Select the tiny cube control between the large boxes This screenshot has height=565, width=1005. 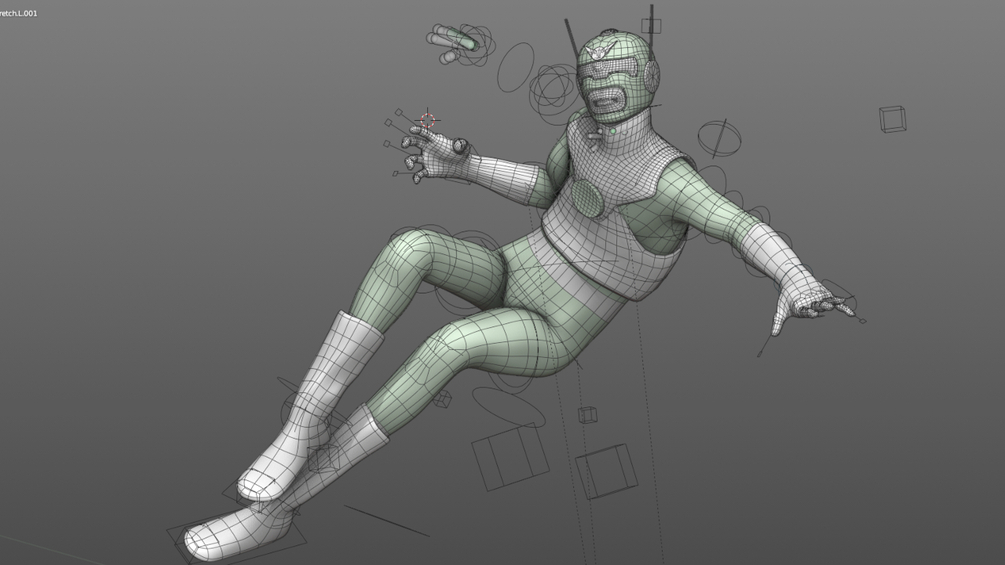tap(587, 414)
